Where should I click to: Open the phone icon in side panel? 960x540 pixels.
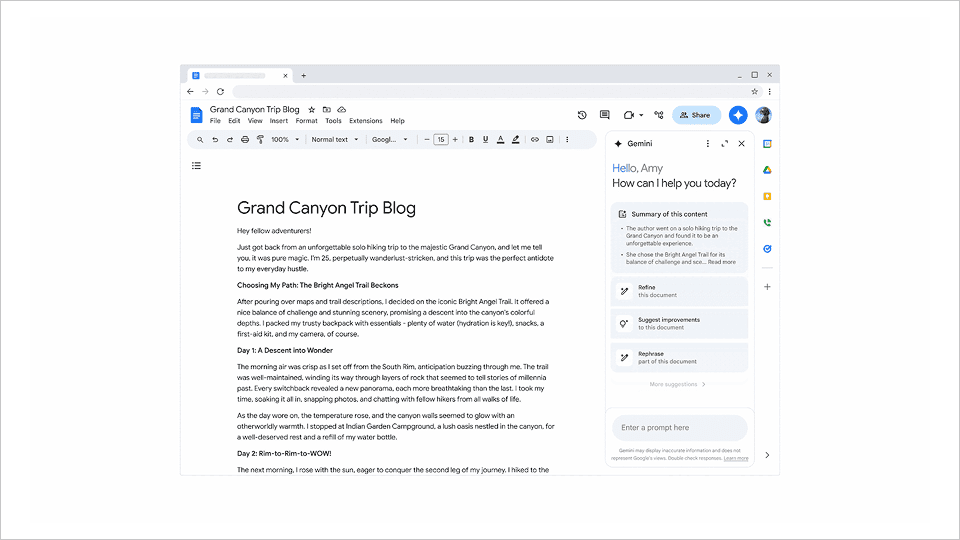click(767, 223)
